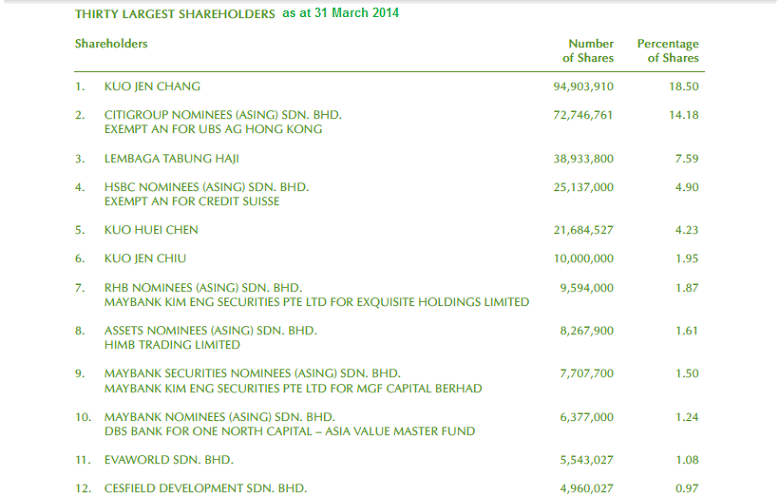Click share count 21,684,527
The image size is (779, 496).
pyautogui.click(x=584, y=231)
